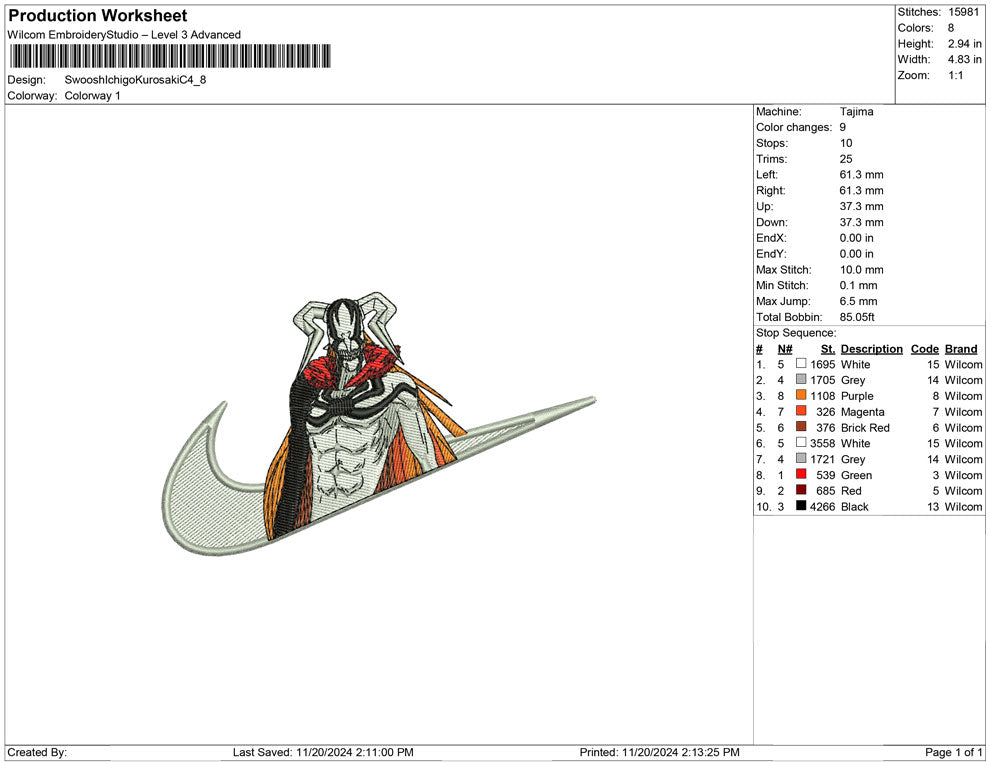This screenshot has height=762, width=990.
Task: Select the dark red swatch for 685
Action: [801, 491]
